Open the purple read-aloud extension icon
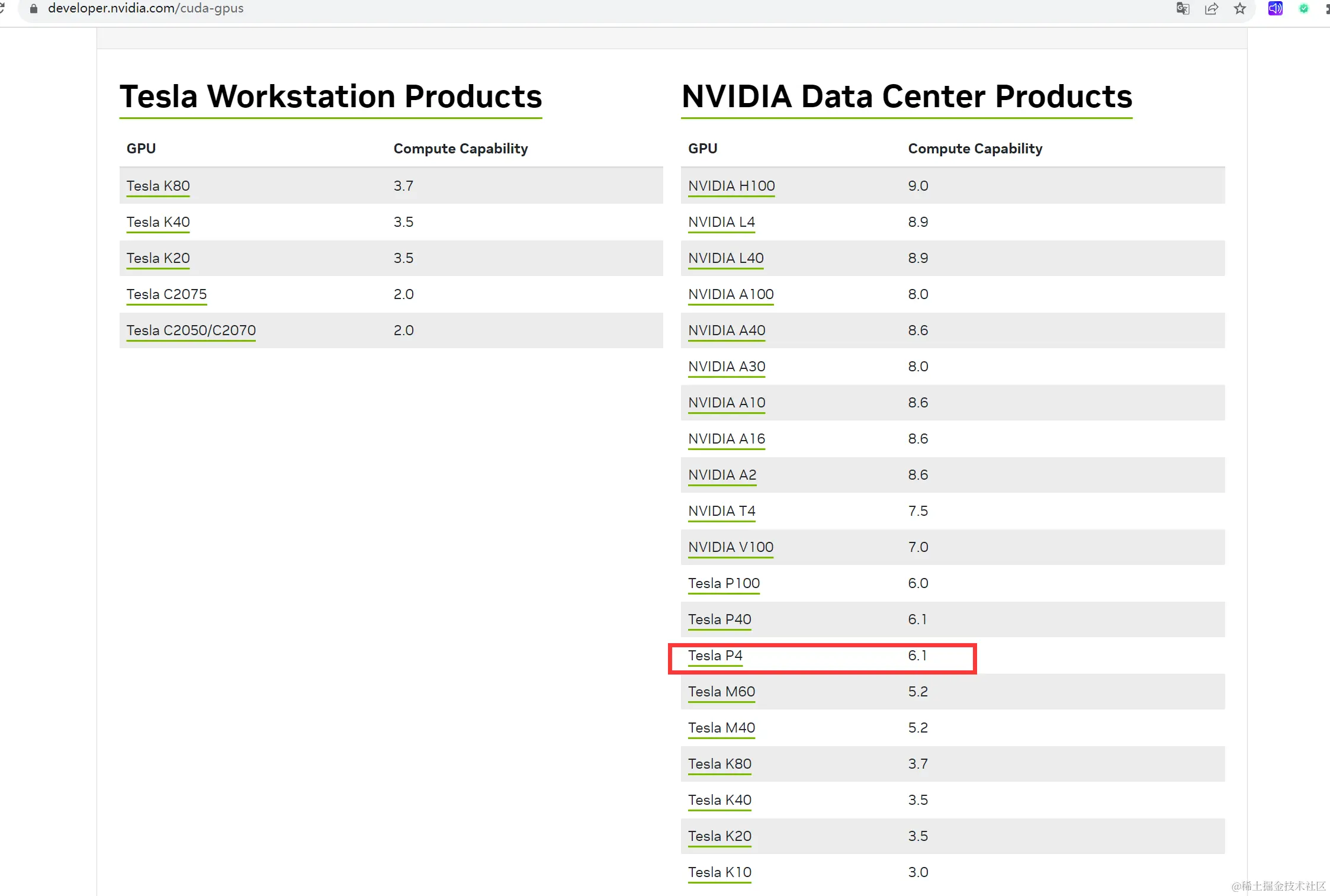The height and width of the screenshot is (896, 1330). point(1275,8)
